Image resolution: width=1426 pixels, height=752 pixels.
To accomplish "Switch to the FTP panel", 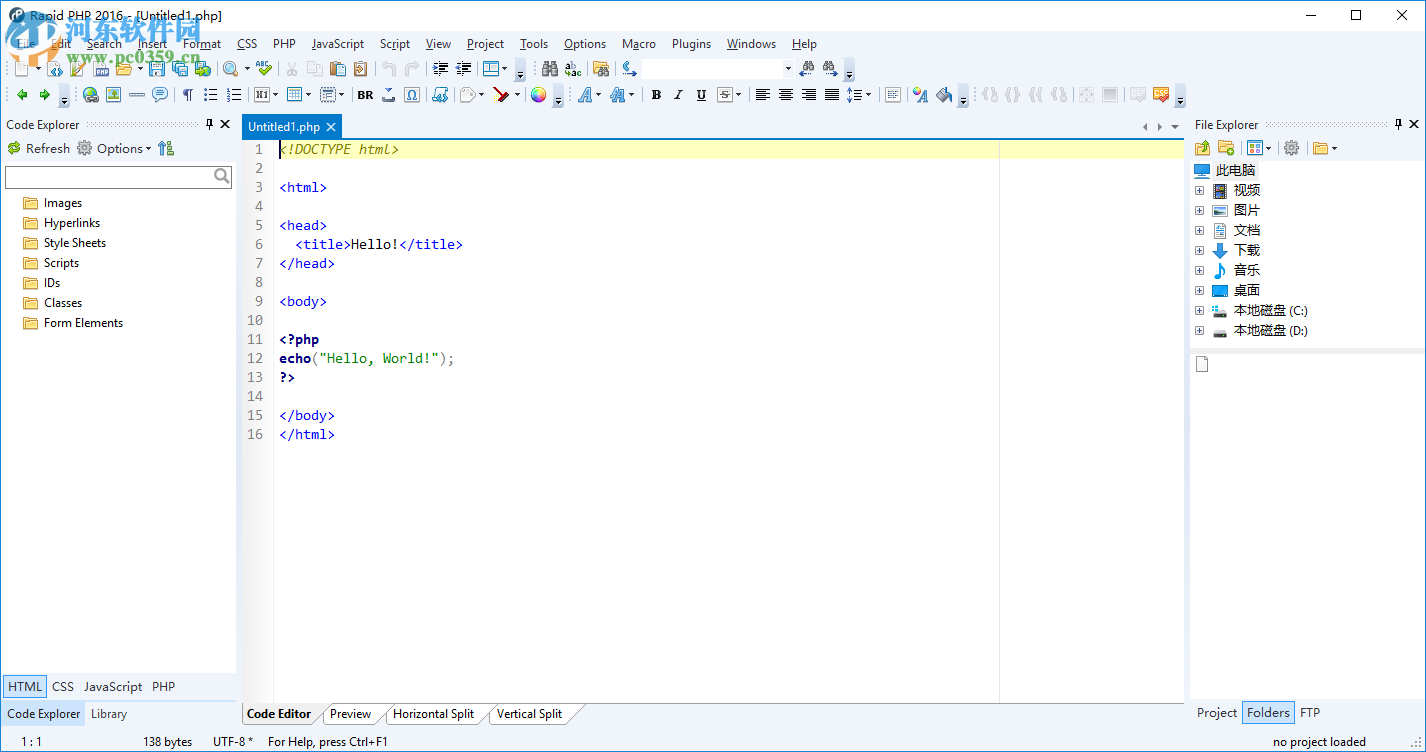I will (1309, 713).
